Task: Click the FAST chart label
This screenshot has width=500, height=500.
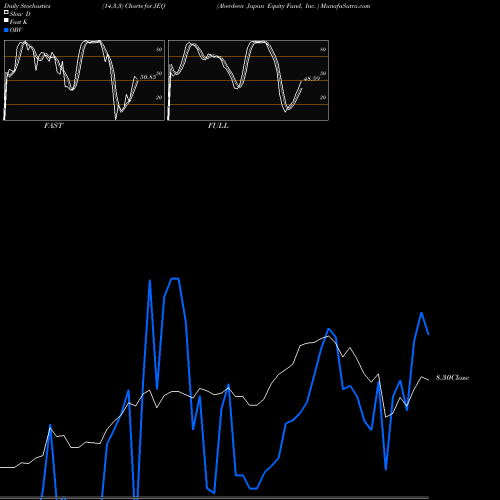Action: tap(53, 126)
